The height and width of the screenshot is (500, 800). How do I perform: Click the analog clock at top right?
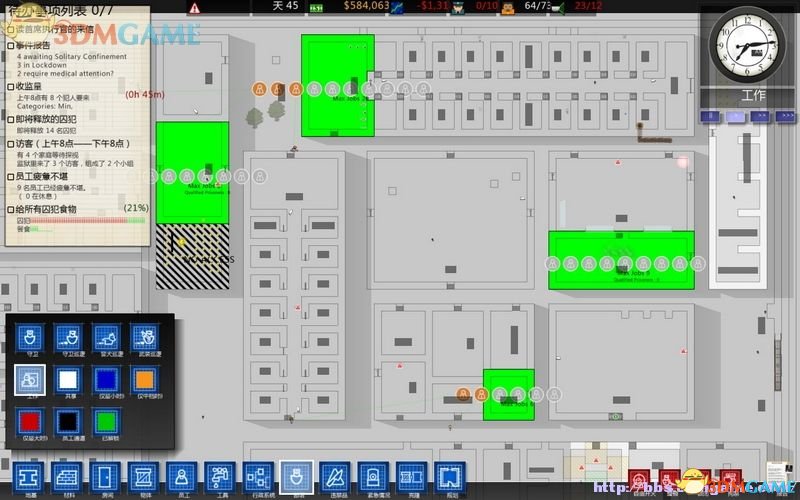[x=748, y=44]
